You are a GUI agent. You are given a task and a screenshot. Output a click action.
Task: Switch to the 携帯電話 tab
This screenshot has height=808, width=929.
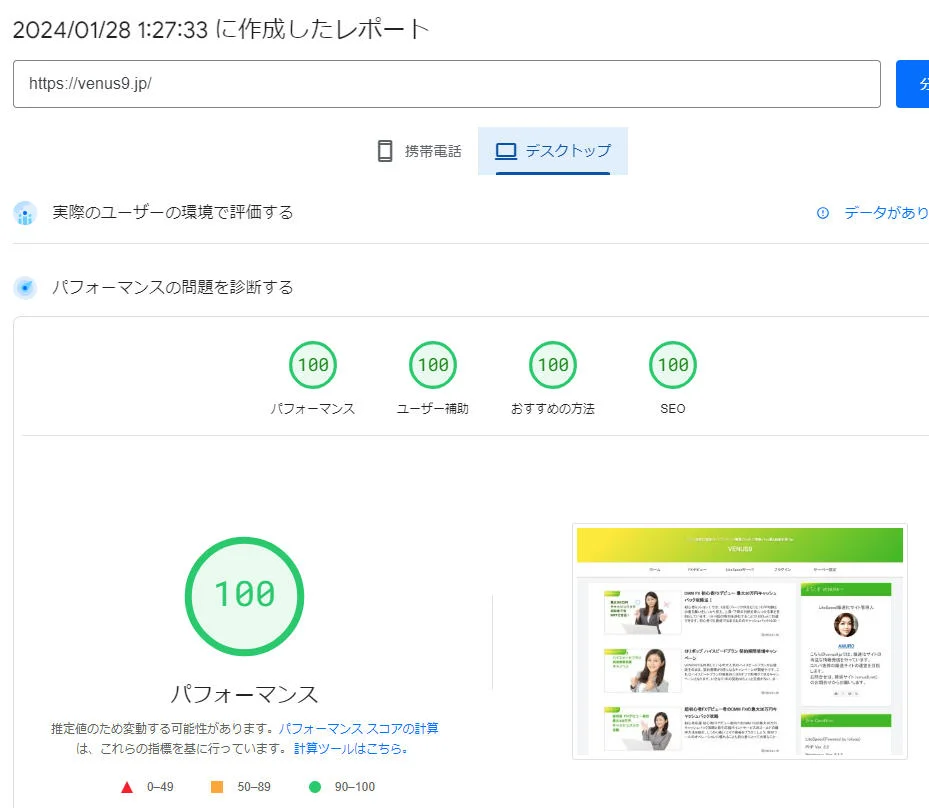(x=419, y=151)
